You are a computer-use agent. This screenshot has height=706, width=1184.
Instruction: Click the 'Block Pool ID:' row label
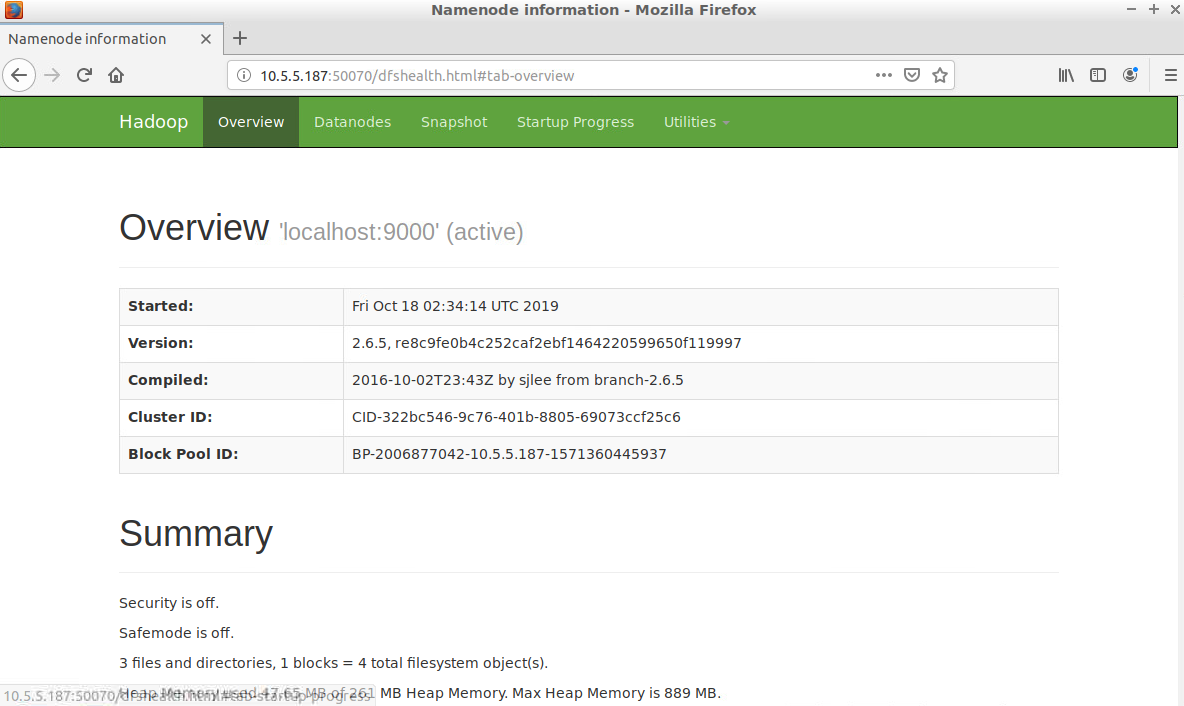pyautogui.click(x=183, y=455)
